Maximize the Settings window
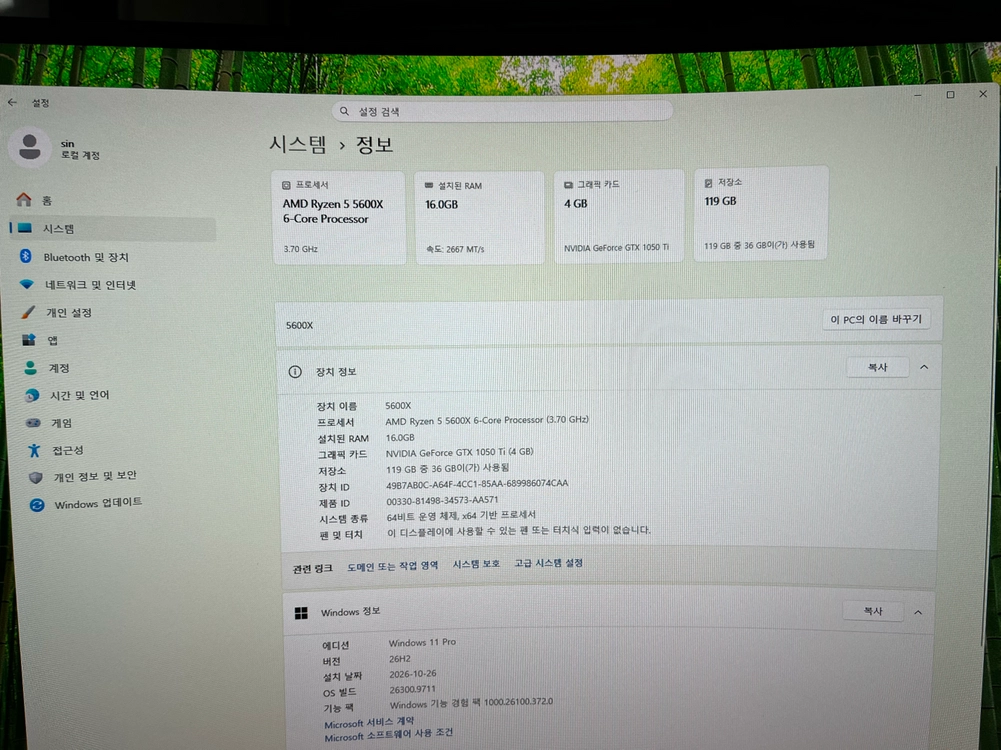 (x=951, y=94)
